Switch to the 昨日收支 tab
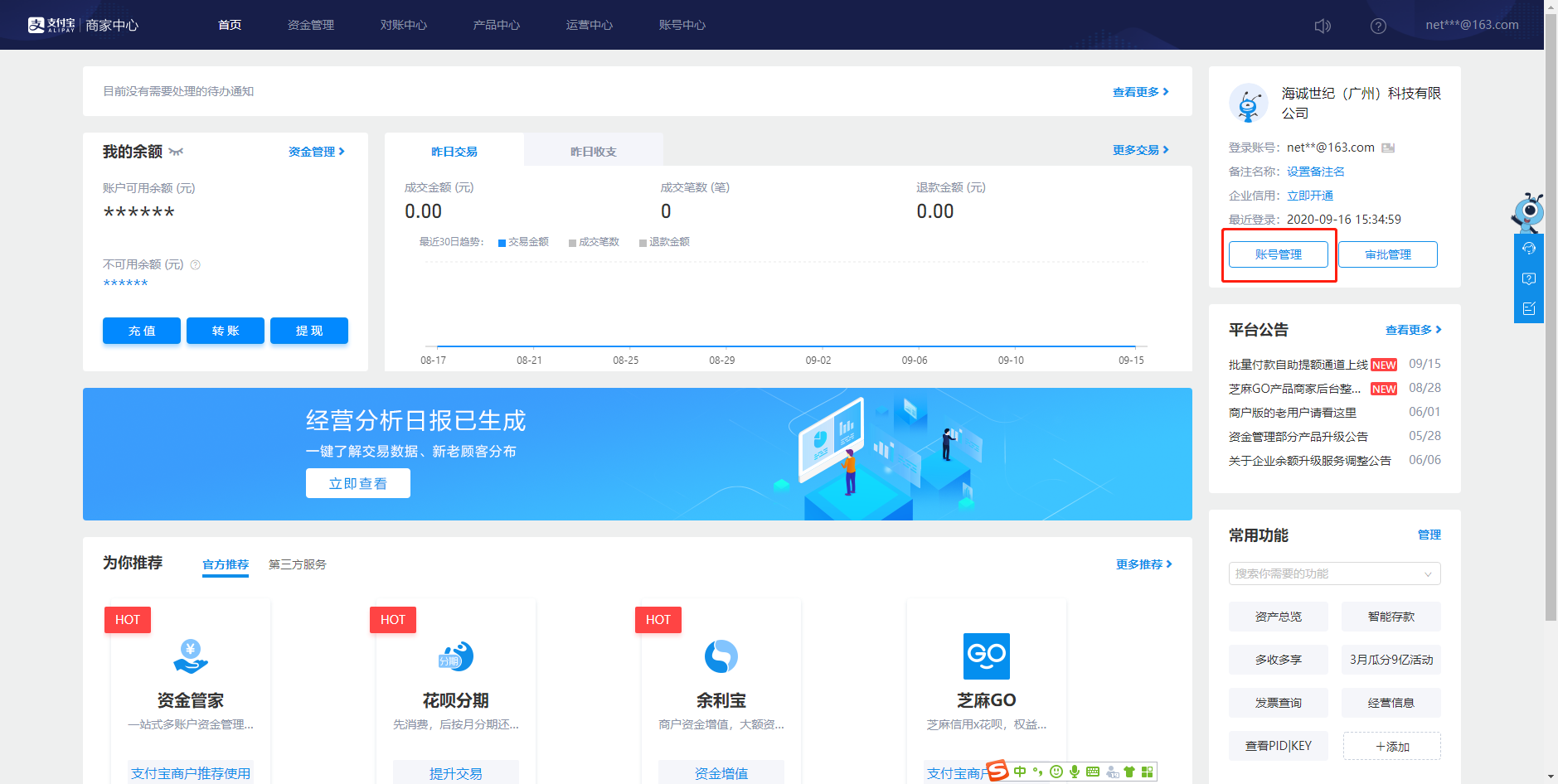 coord(594,150)
